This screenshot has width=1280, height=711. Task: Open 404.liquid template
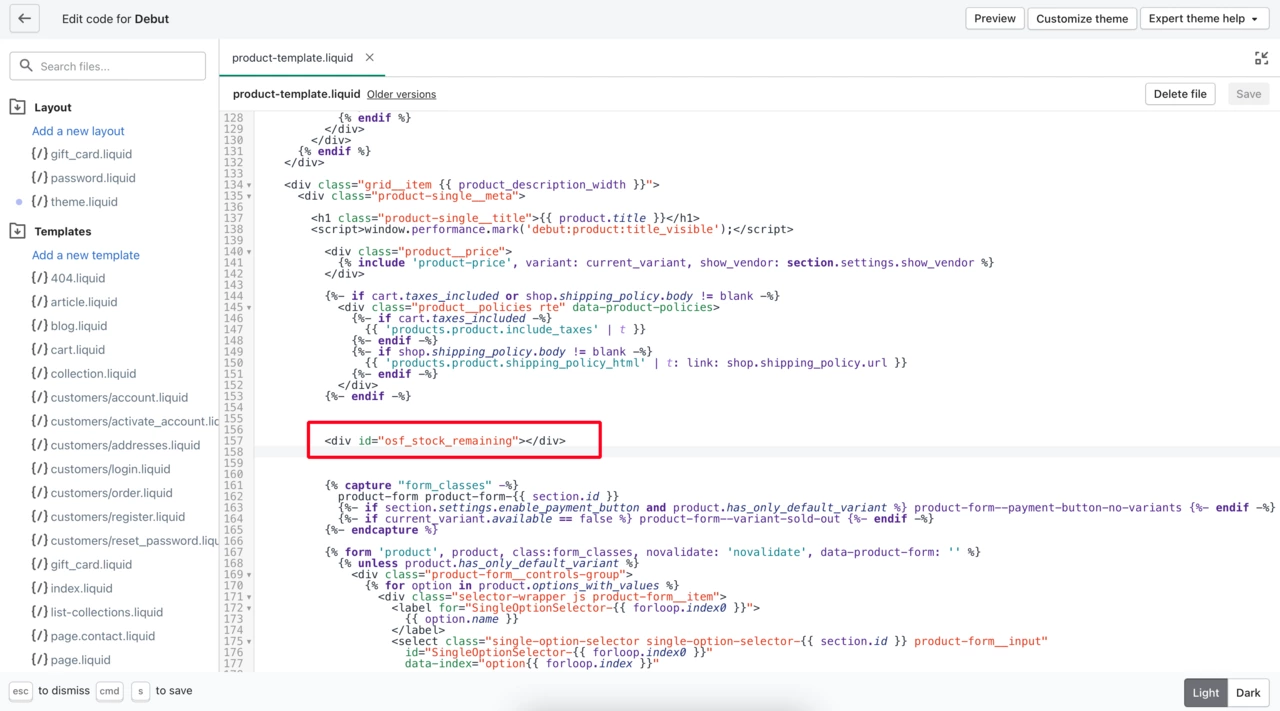[78, 278]
